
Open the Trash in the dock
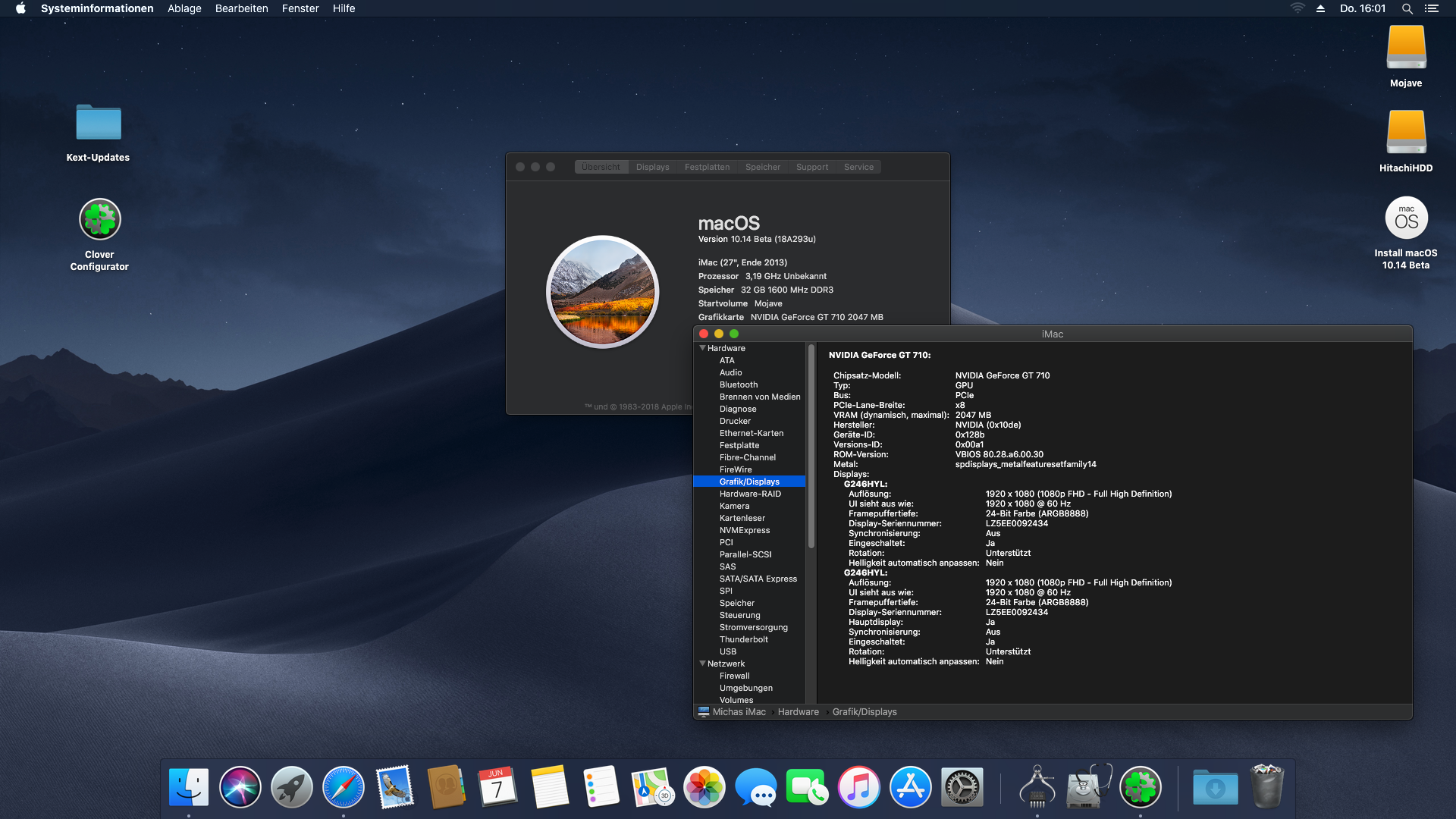coord(1266,787)
